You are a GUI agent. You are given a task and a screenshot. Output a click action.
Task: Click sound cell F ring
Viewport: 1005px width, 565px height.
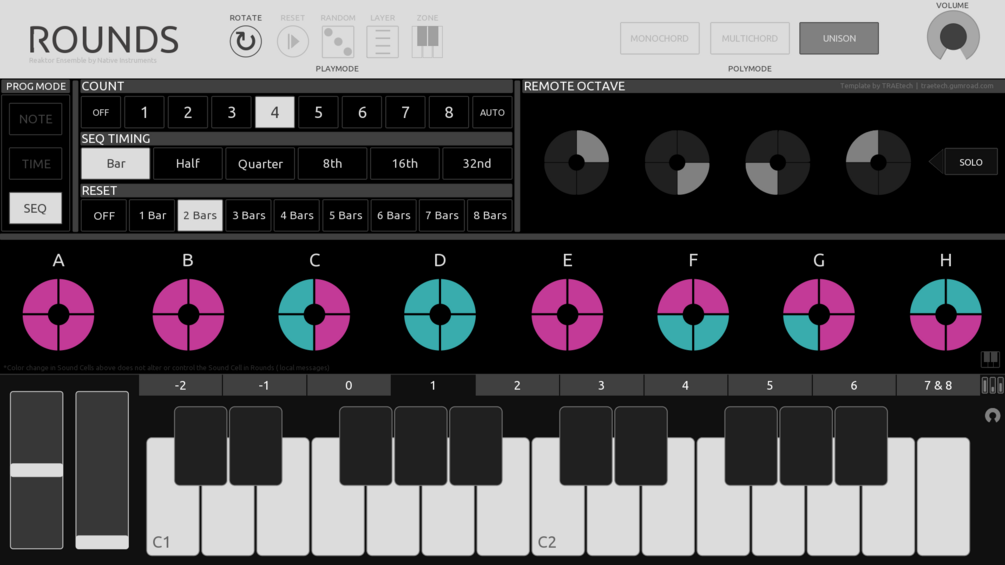pos(693,315)
